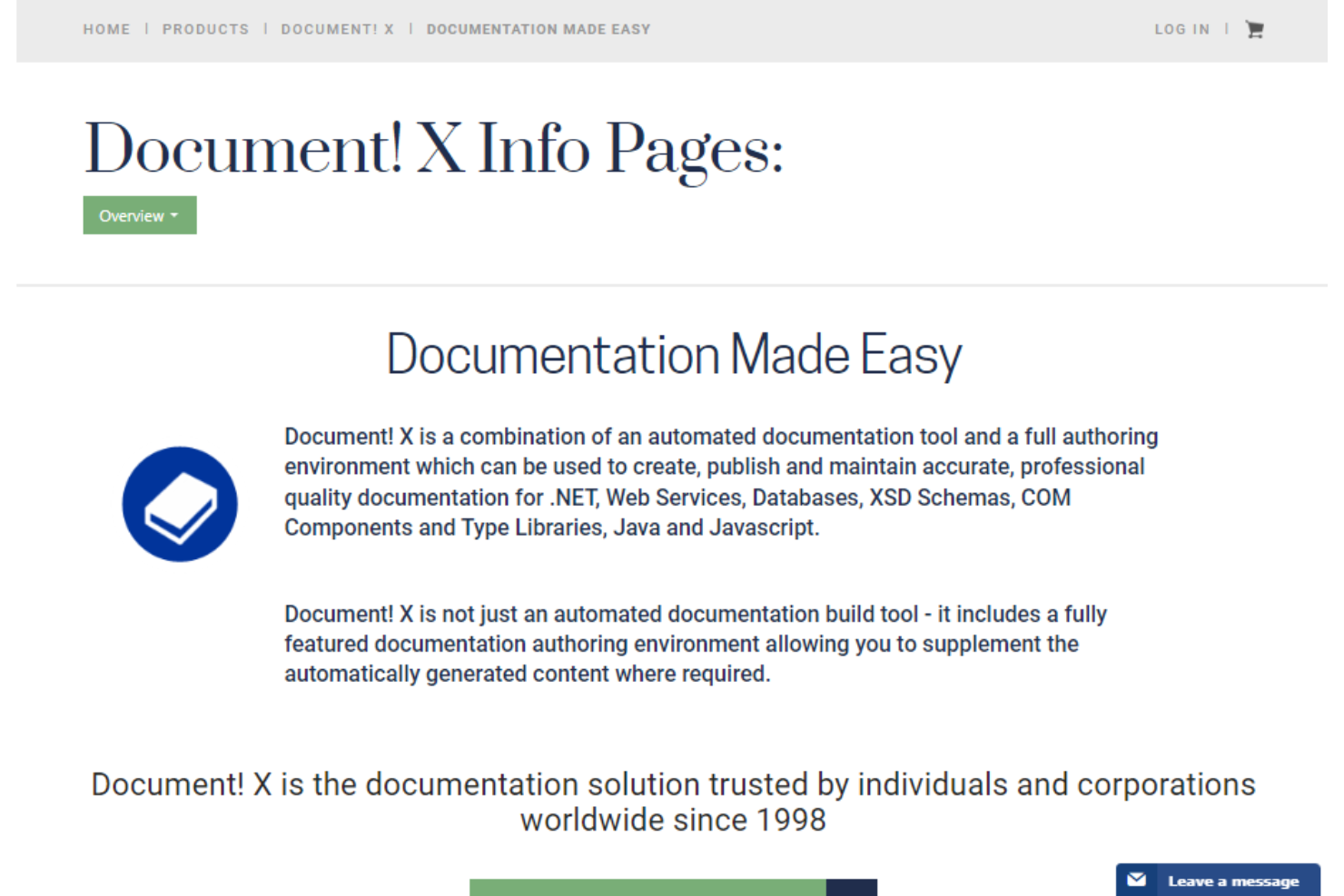Select DOCUMENT! X in the navigation bar
The width and height of the screenshot is (1344, 896).
pos(337,29)
